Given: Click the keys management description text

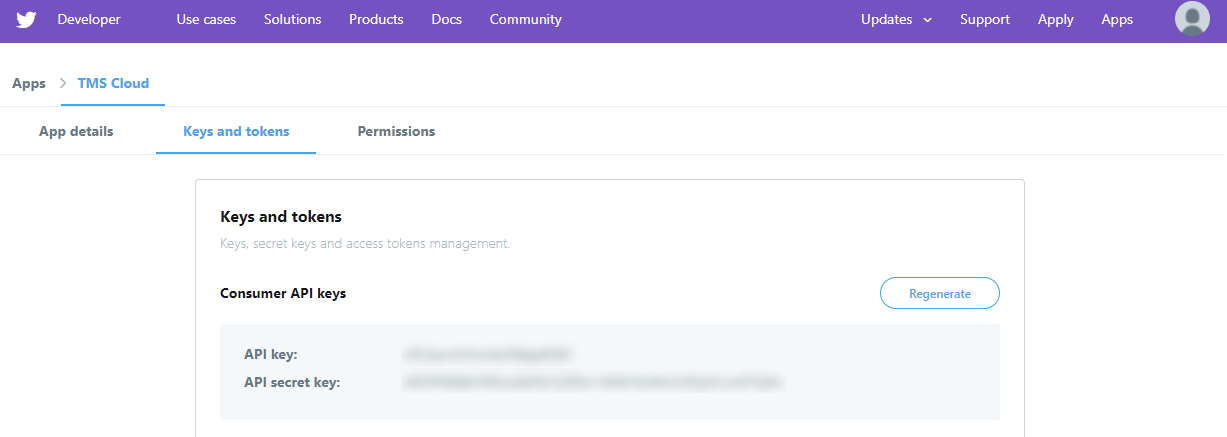Looking at the screenshot, I should point(365,244).
